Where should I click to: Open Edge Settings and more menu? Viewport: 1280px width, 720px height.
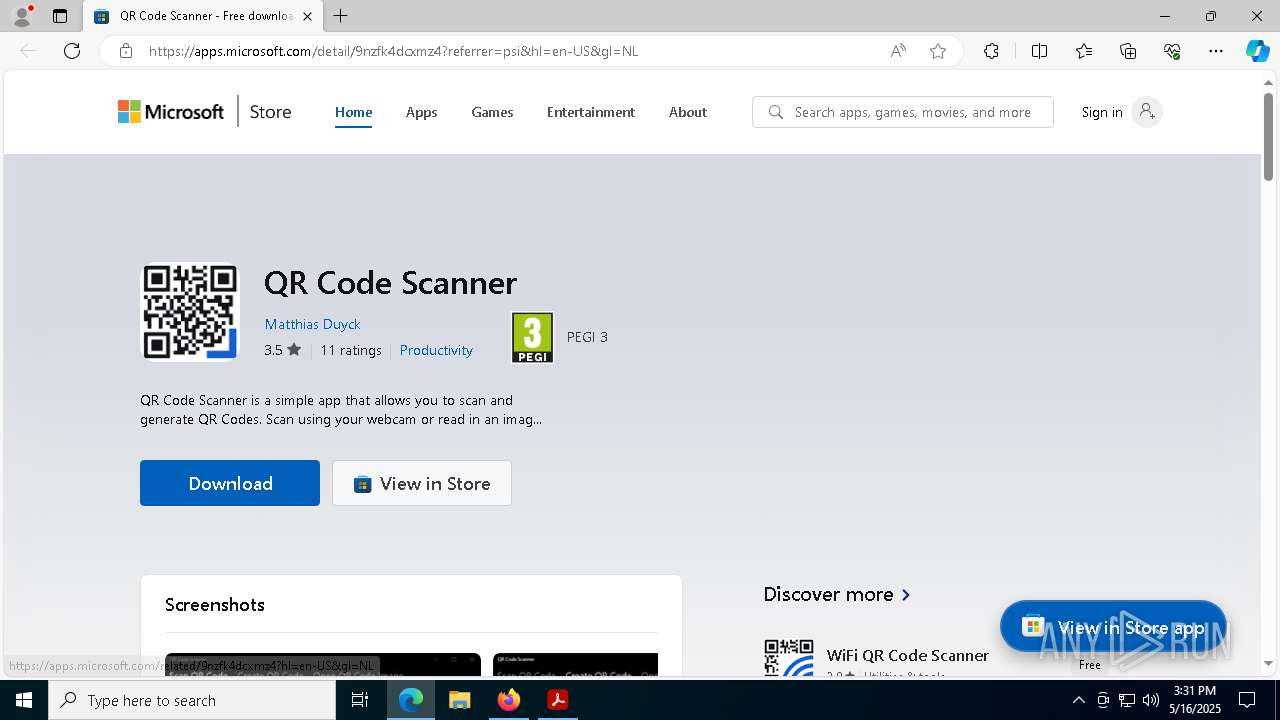[x=1216, y=51]
